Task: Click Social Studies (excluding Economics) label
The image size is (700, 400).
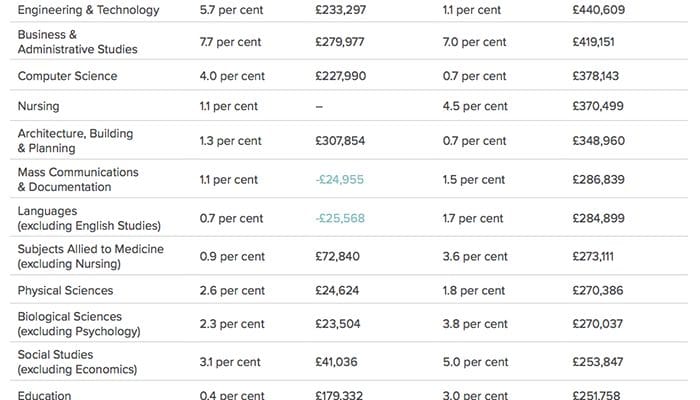Action: pyautogui.click(x=77, y=362)
